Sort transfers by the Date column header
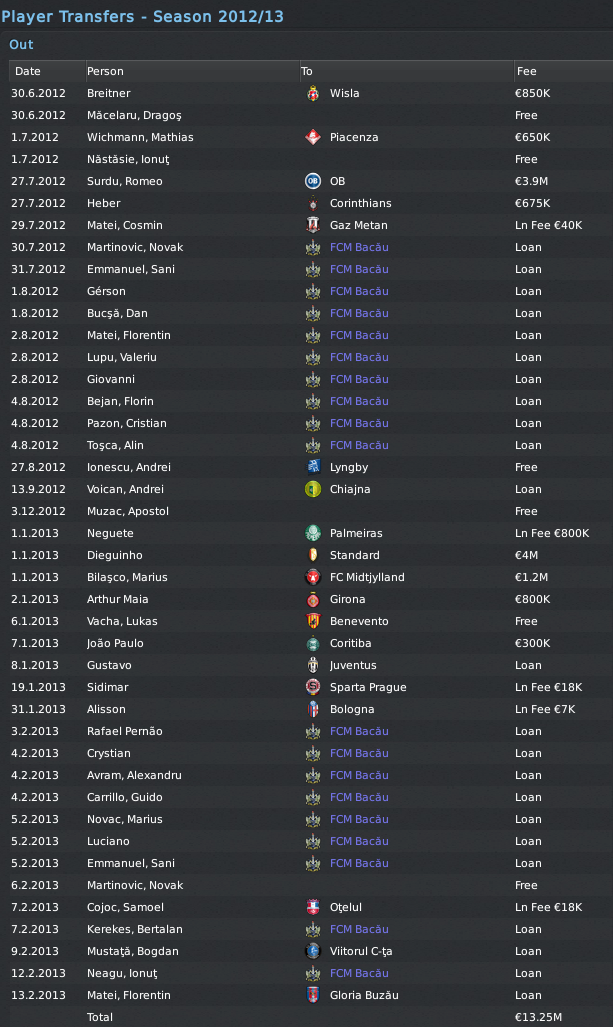 (x=28, y=71)
